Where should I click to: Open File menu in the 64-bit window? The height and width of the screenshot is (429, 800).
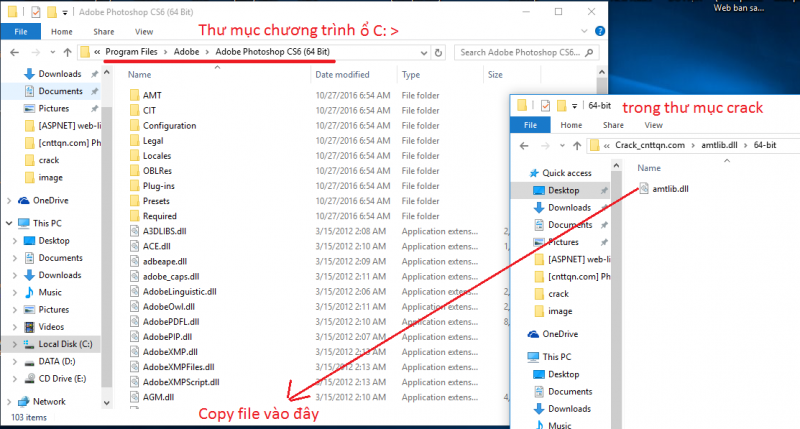[x=531, y=125]
